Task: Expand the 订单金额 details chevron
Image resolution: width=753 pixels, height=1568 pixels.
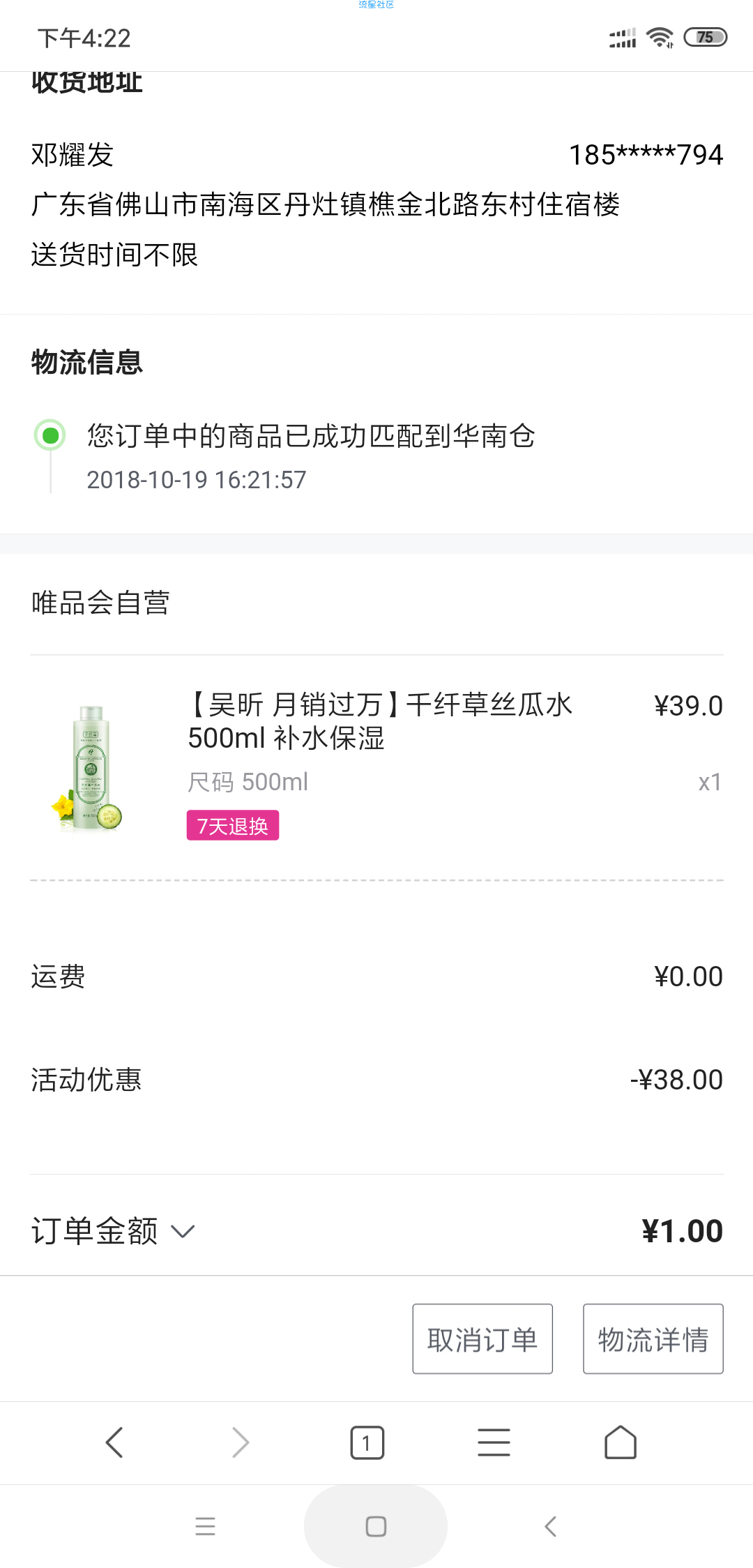Action: (183, 1231)
